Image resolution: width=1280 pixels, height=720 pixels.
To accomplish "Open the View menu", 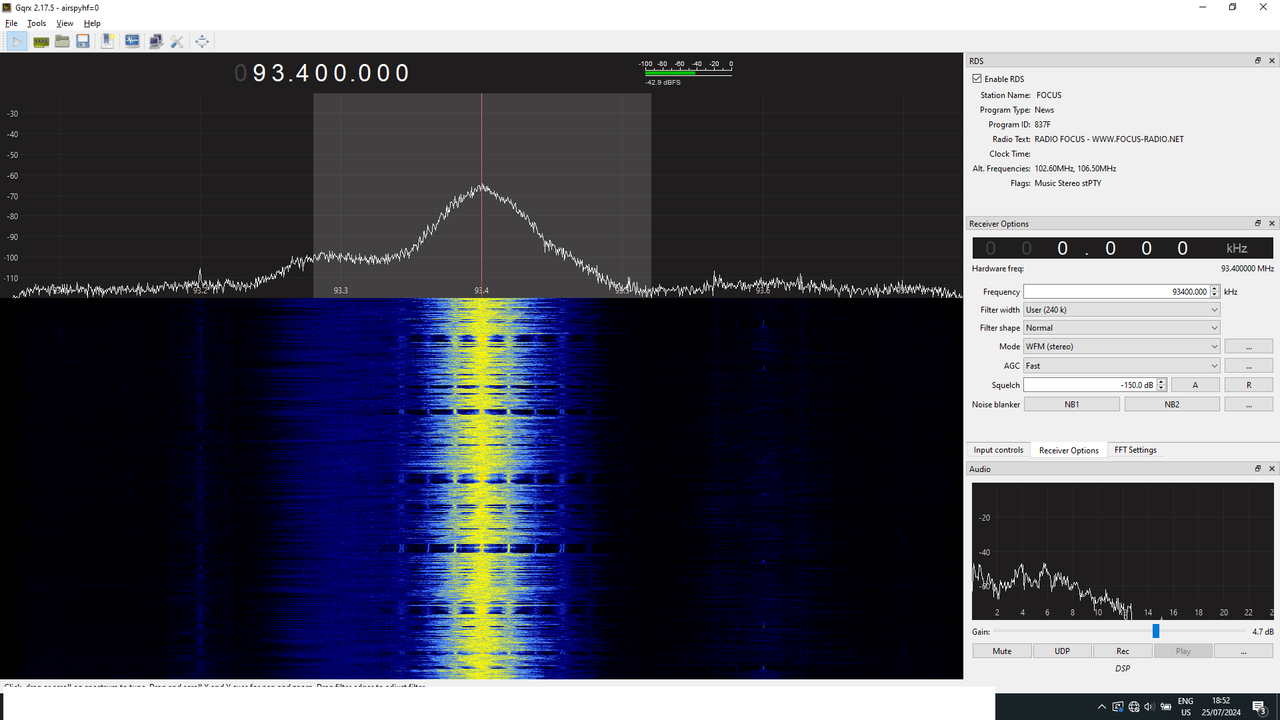I will 64,23.
